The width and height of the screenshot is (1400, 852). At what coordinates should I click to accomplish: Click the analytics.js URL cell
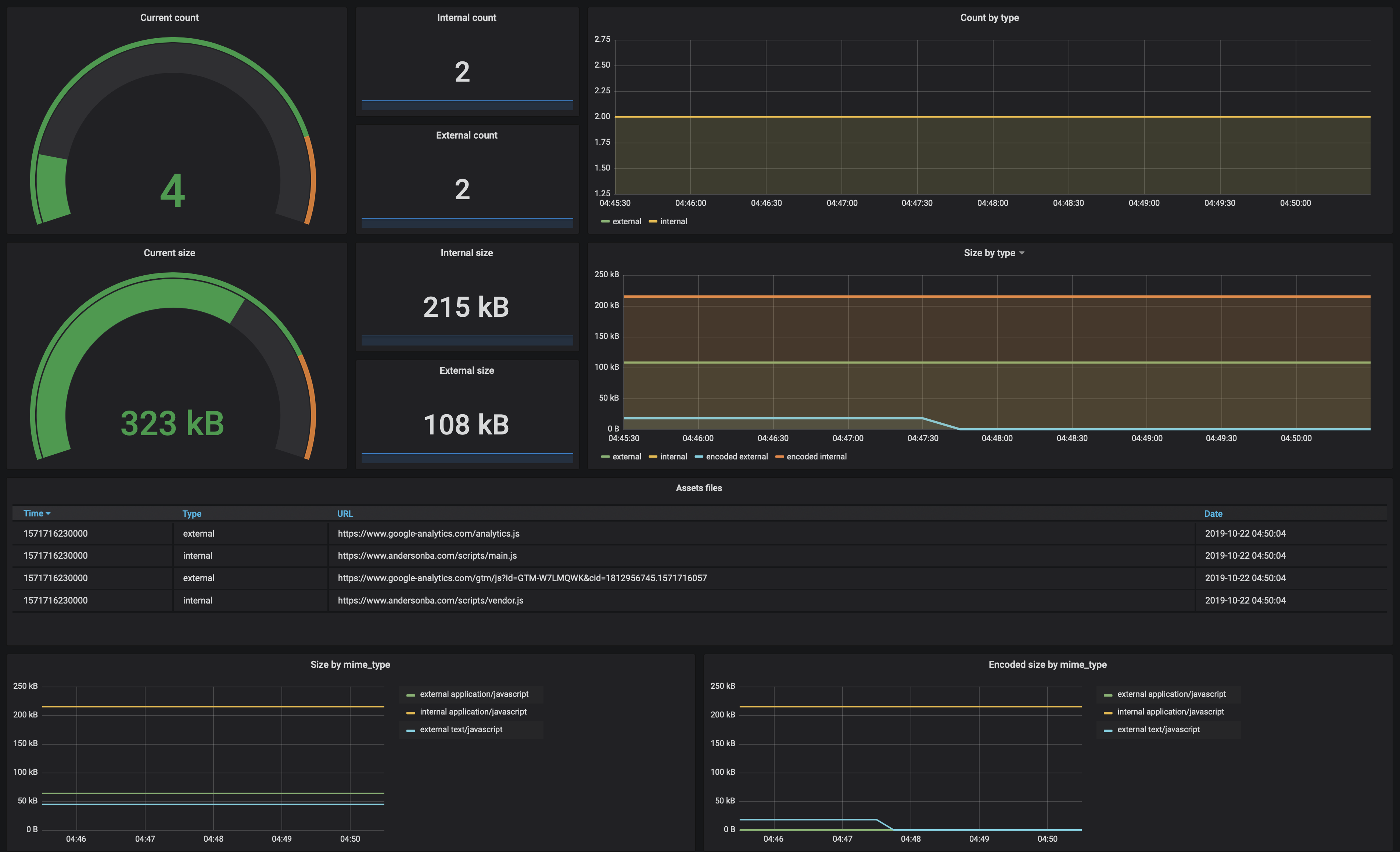428,533
